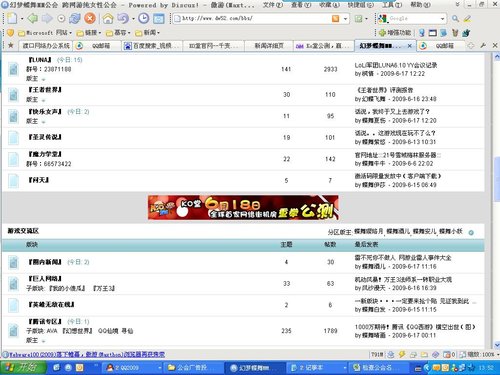The image size is (500, 375).
Task: Switch to the 新闻详细页 tab
Action: pos(269,46)
